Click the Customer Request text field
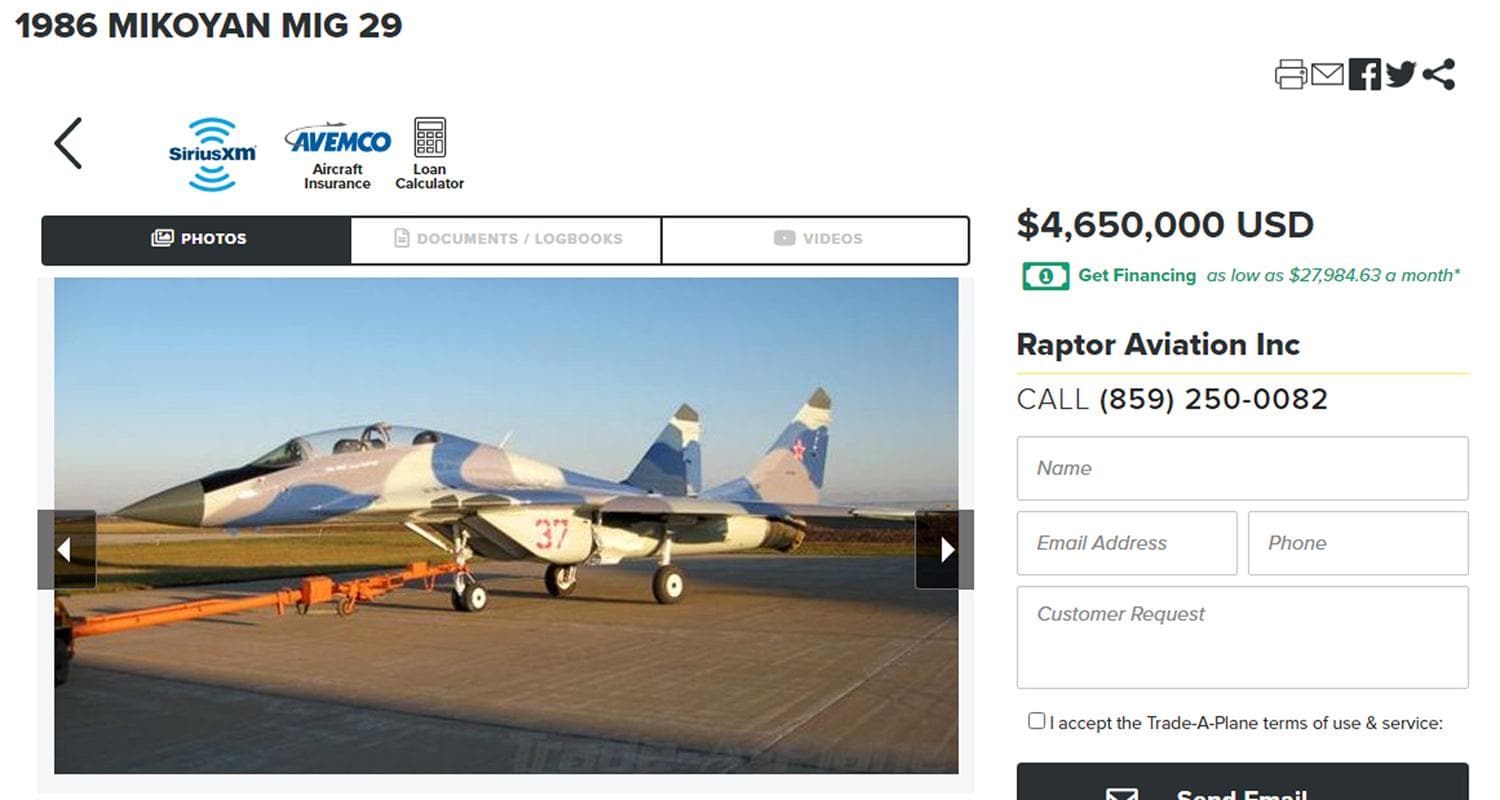Viewport: 1500px width, 800px height. click(1242, 636)
